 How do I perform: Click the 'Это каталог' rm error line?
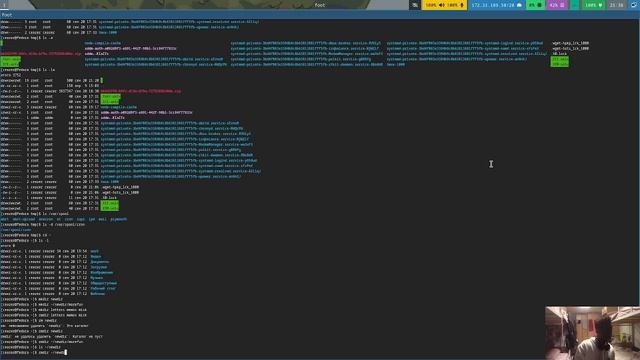pos(44,326)
